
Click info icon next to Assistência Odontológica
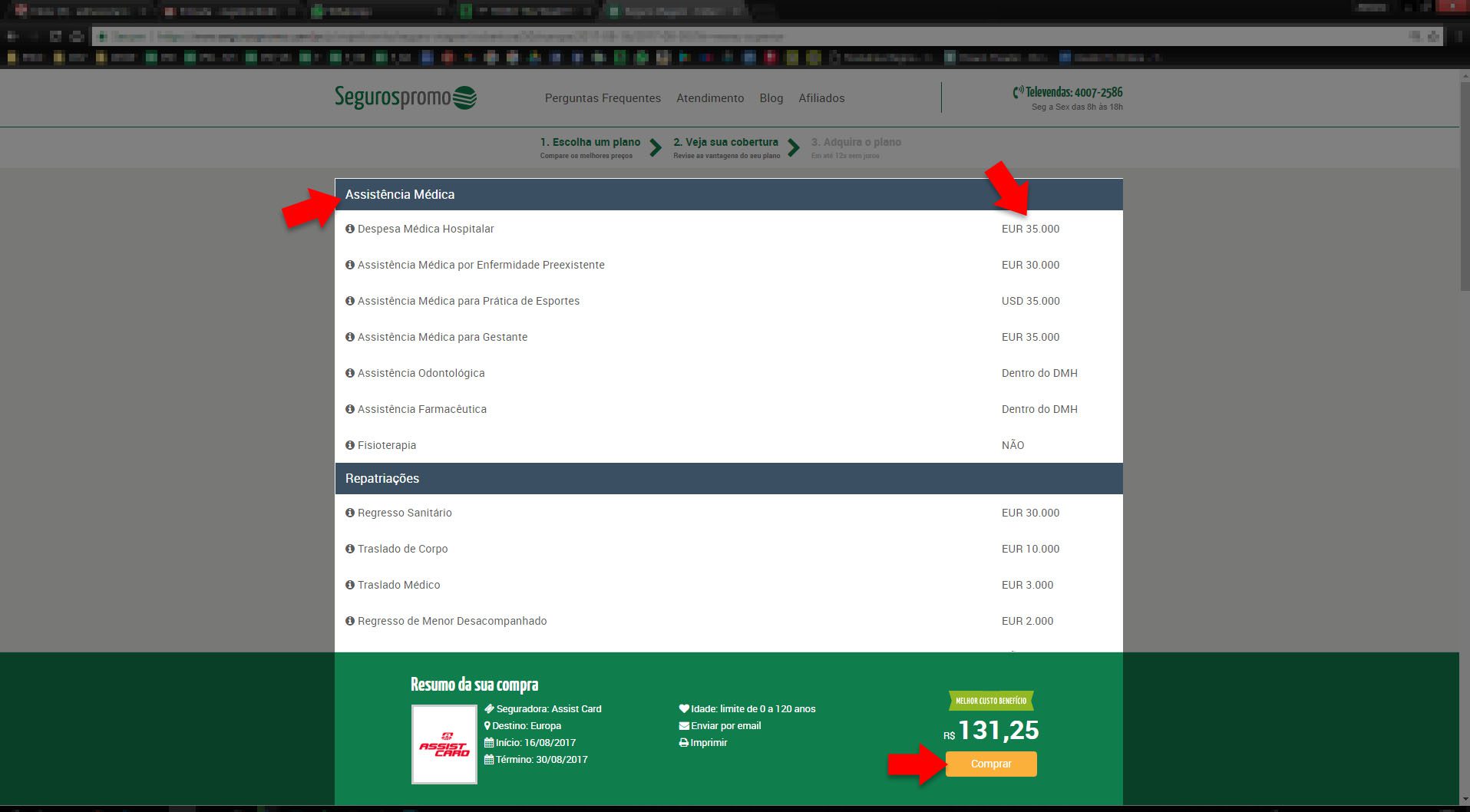(x=350, y=373)
